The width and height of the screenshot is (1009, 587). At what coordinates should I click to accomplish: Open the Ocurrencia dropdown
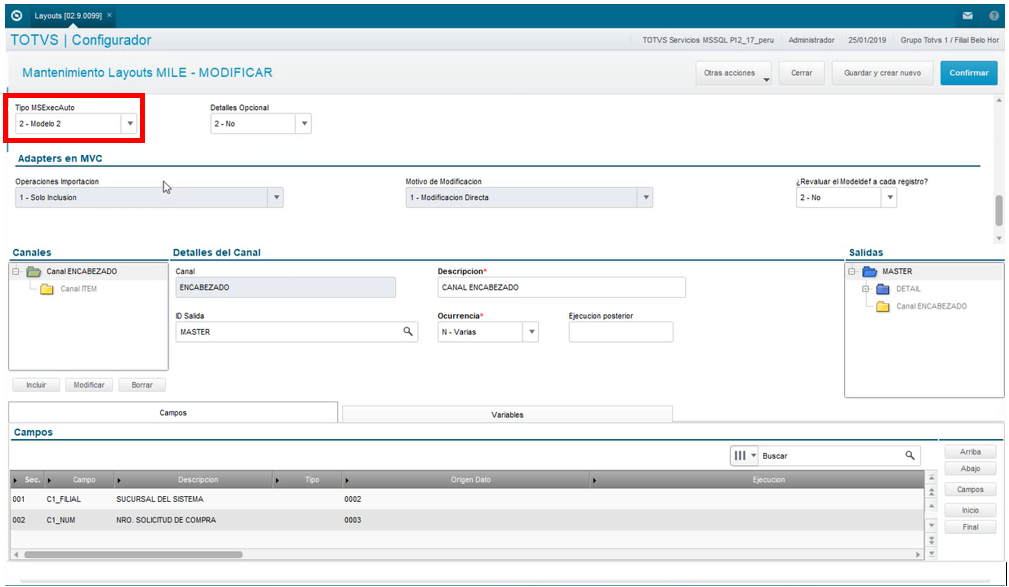(x=532, y=332)
